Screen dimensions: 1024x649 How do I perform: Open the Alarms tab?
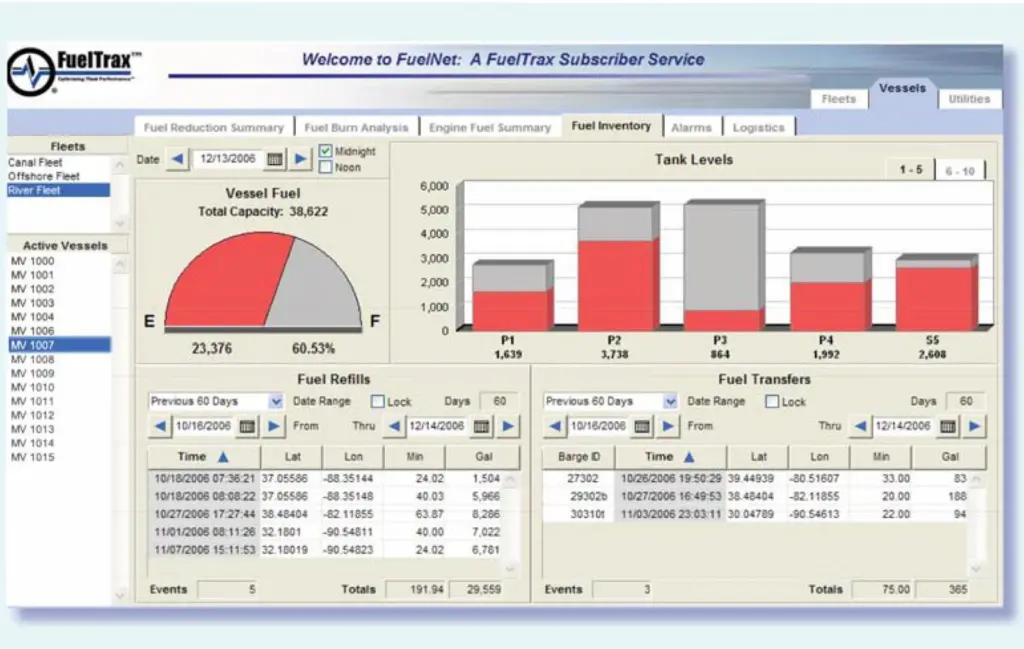(691, 127)
